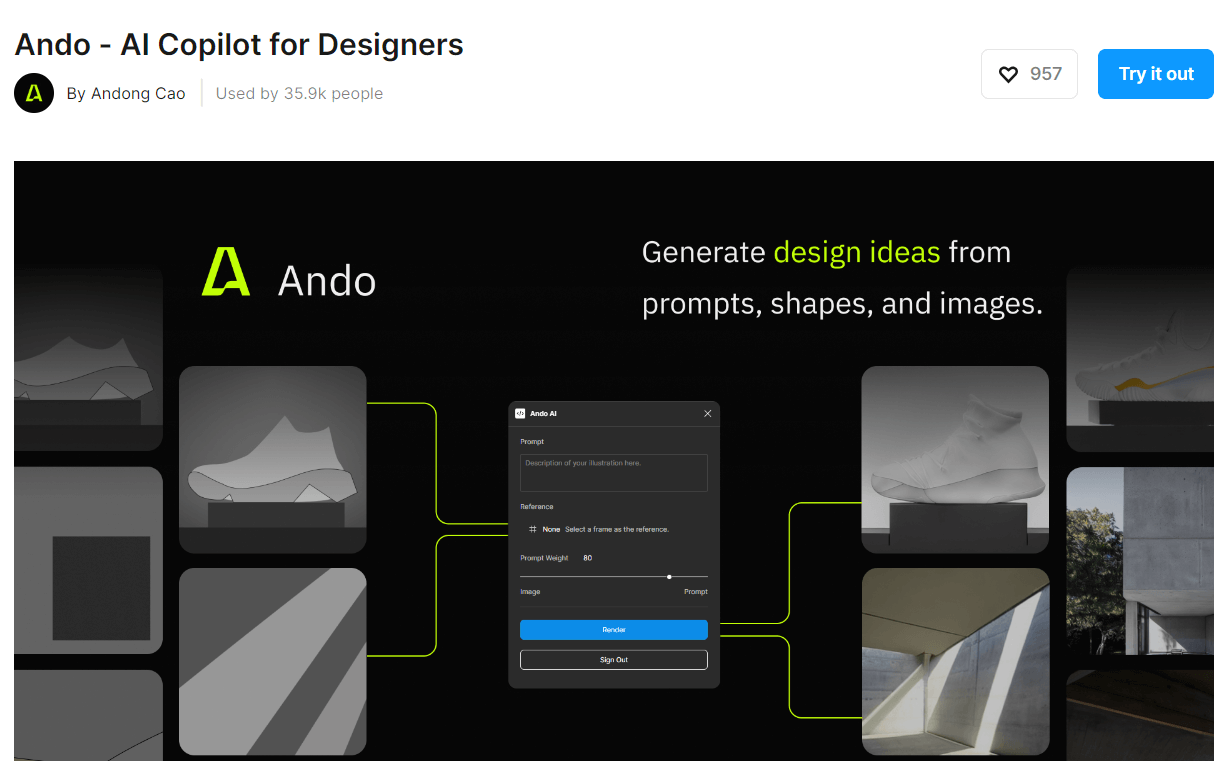Click the Sign Out button
The image size is (1230, 784).
pyautogui.click(x=613, y=660)
